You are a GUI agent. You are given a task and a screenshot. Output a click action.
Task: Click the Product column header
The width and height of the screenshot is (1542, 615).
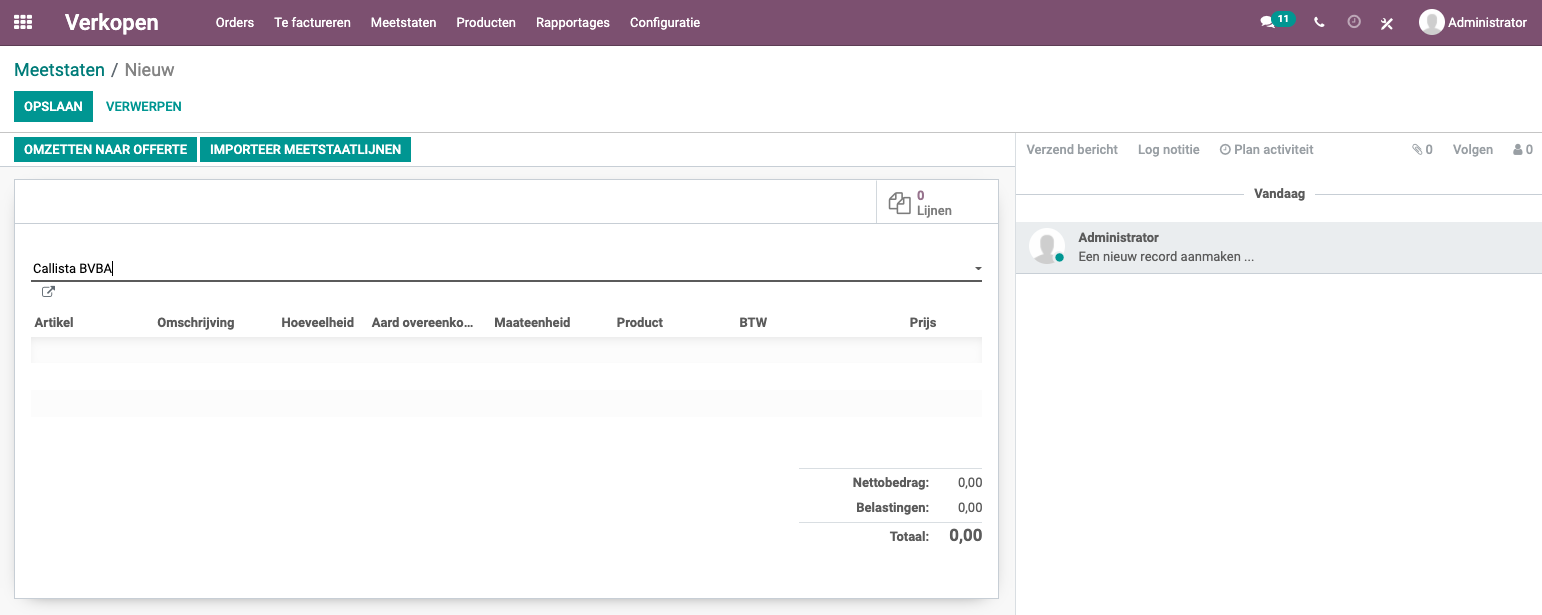(x=640, y=323)
